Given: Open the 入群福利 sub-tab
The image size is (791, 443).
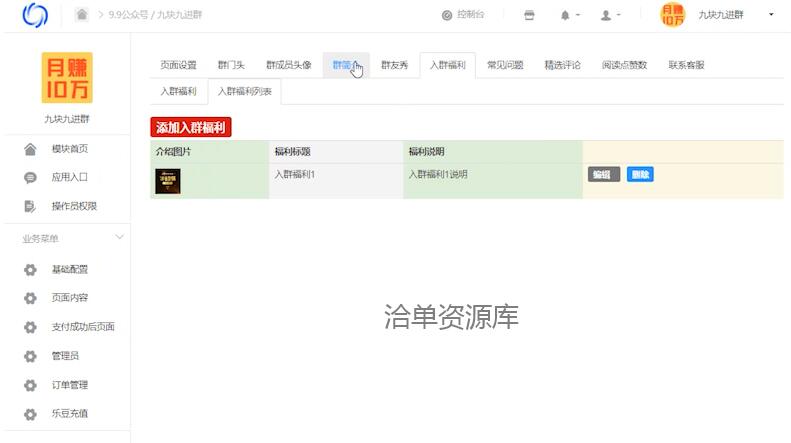Looking at the screenshot, I should 178,91.
